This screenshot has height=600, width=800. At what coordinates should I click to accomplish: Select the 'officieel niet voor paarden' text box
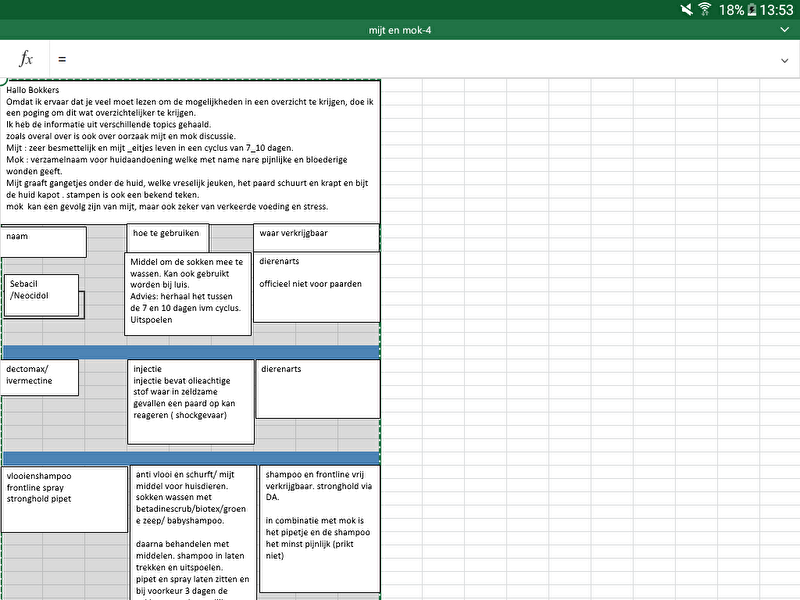click(x=316, y=287)
